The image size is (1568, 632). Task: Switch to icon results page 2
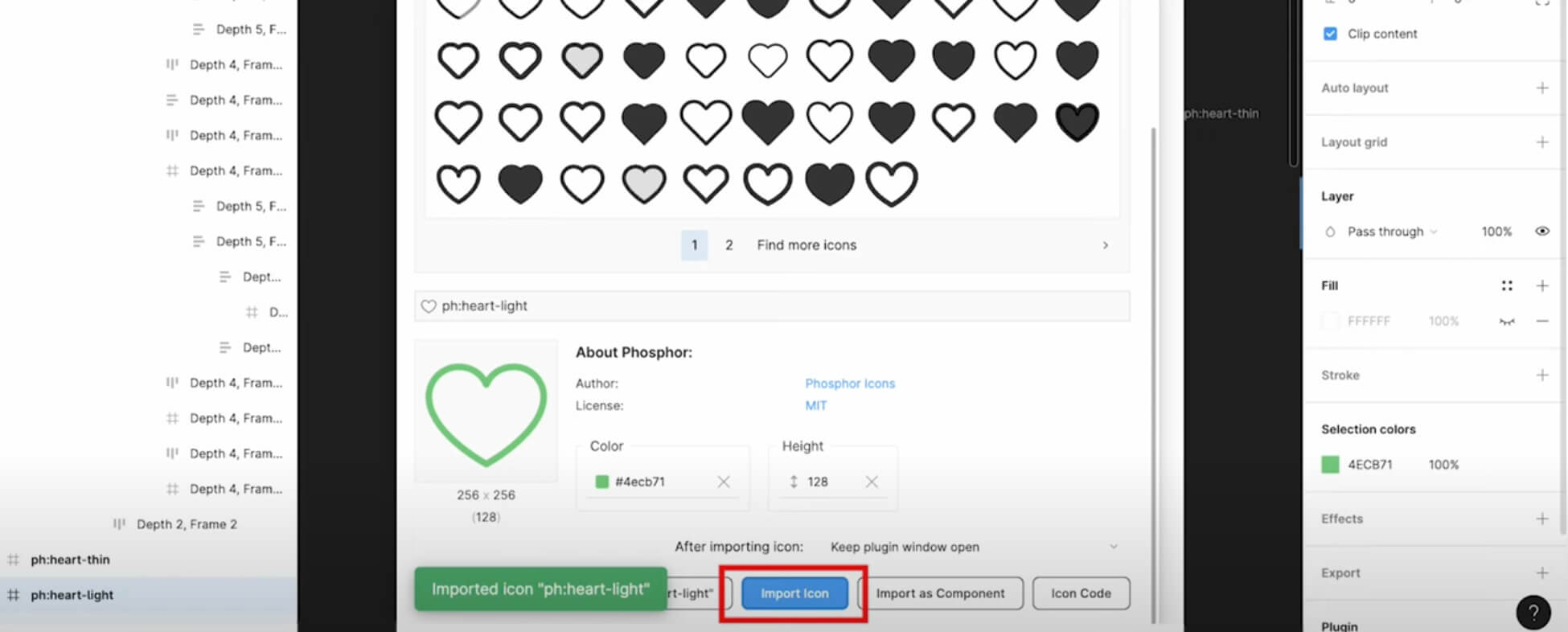729,245
